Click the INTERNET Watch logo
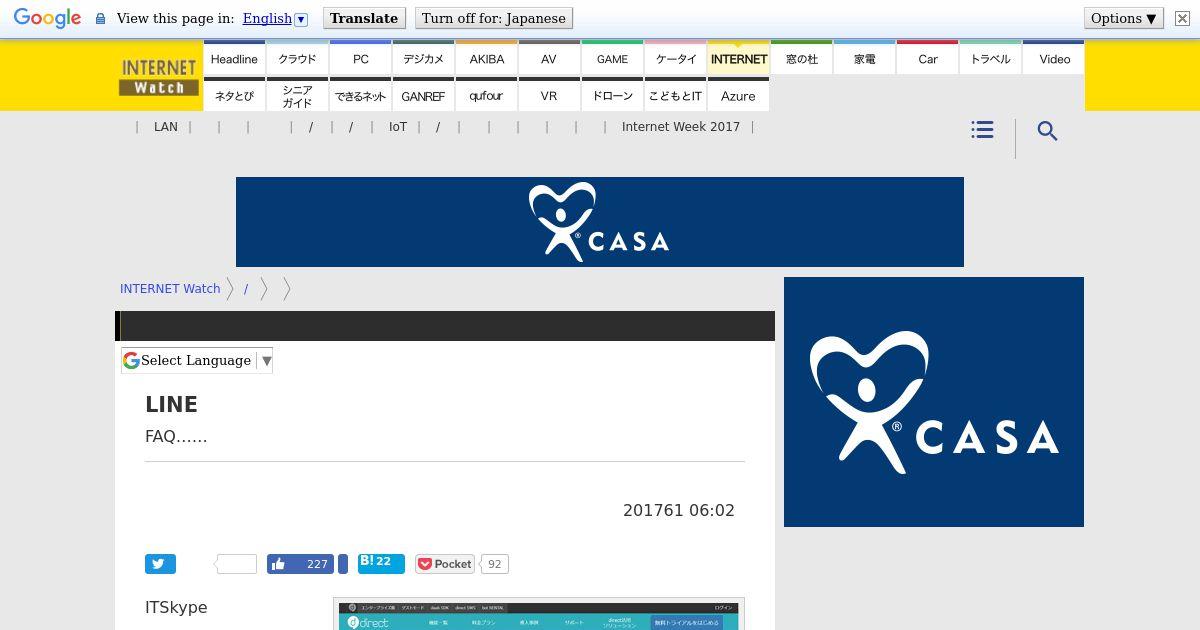The height and width of the screenshot is (630, 1200). coord(158,77)
